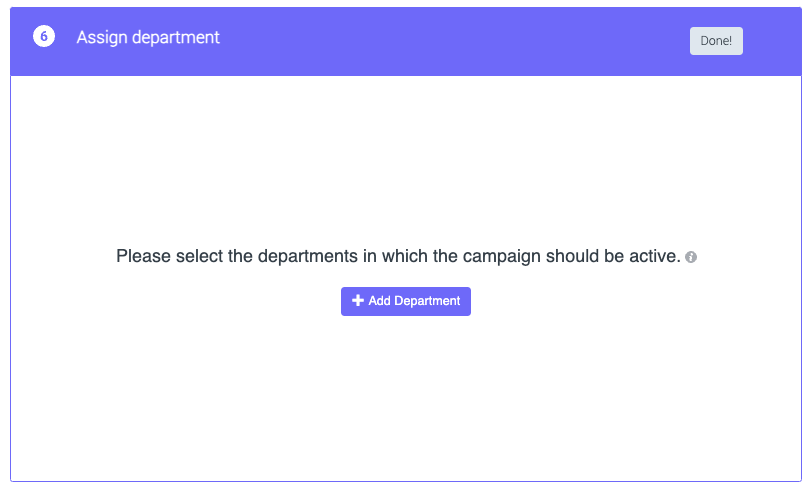Viewport: 811px width, 487px height.
Task: Click the info icon beside the instruction
Action: pyautogui.click(x=691, y=257)
